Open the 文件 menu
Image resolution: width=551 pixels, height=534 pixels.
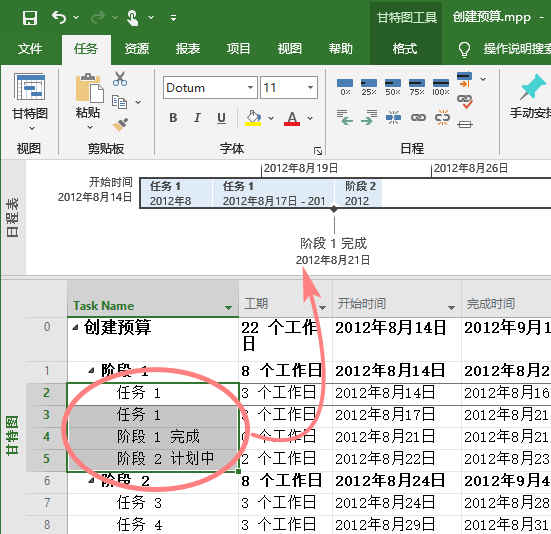[x=30, y=48]
